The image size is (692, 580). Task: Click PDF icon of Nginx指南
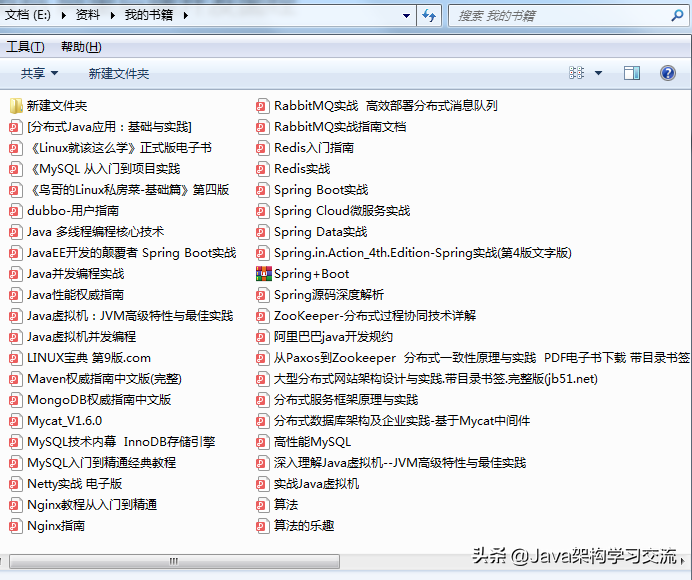coord(15,526)
